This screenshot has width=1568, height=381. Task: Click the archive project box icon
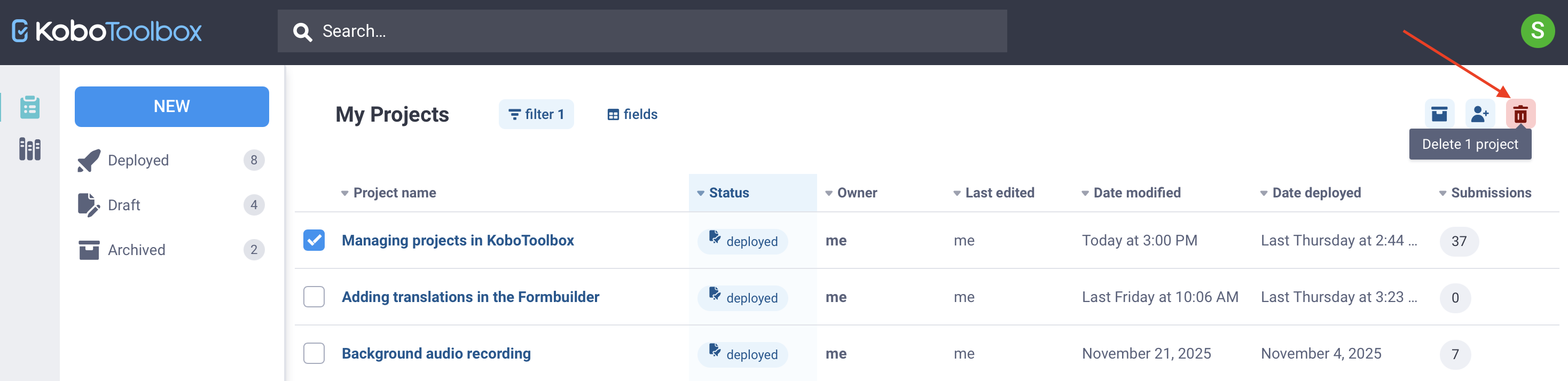pyautogui.click(x=1439, y=114)
